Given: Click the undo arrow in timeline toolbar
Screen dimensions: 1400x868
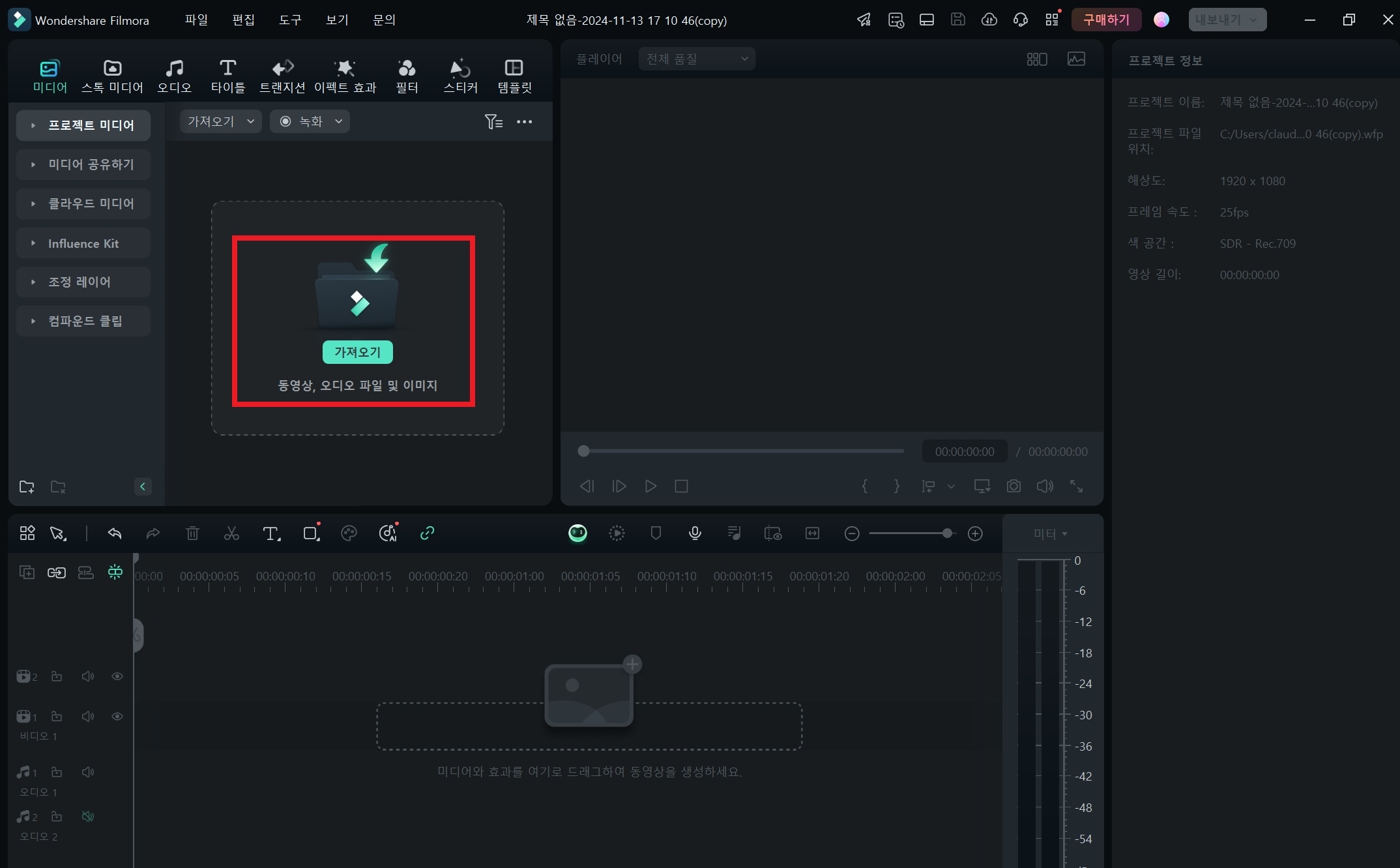Looking at the screenshot, I should pos(115,533).
